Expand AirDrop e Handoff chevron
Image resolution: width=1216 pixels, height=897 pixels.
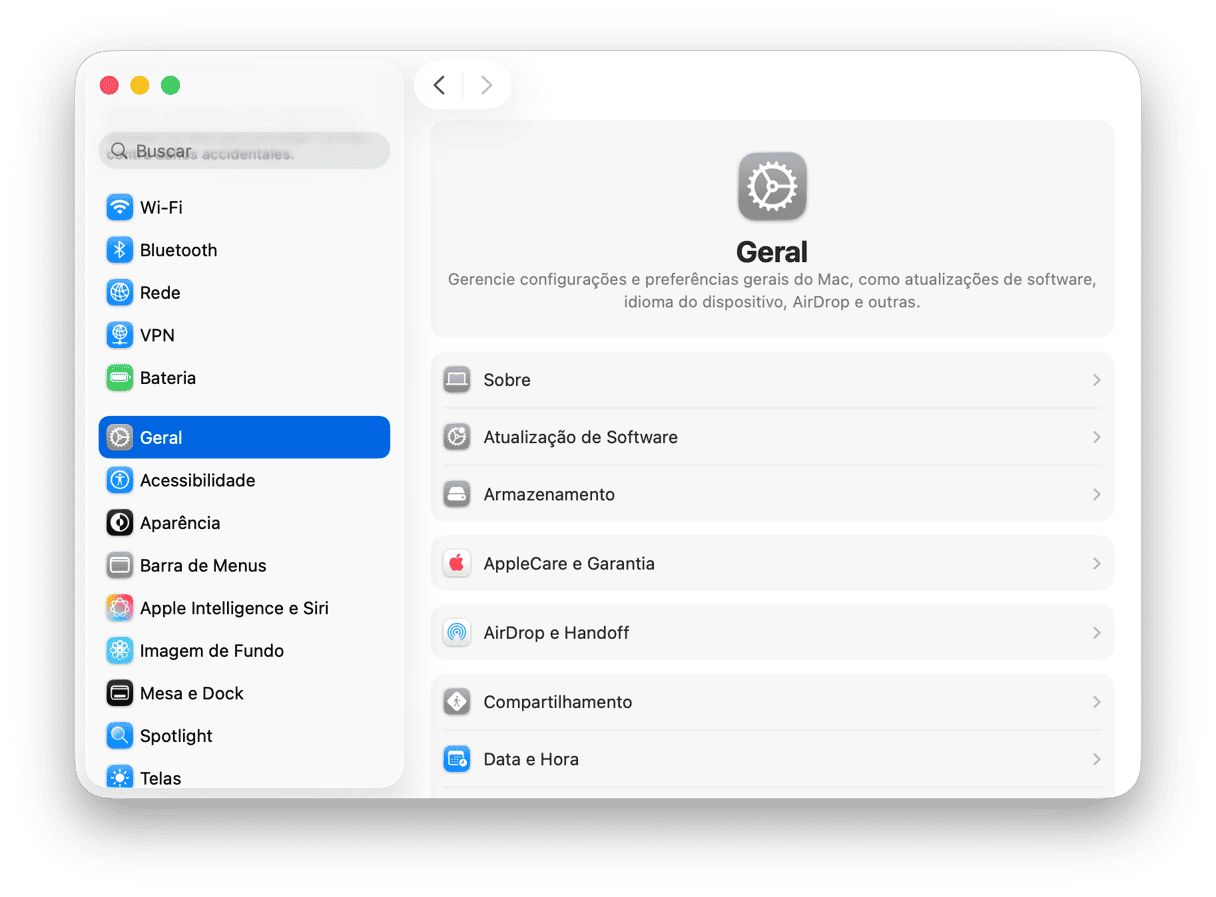pos(1096,633)
